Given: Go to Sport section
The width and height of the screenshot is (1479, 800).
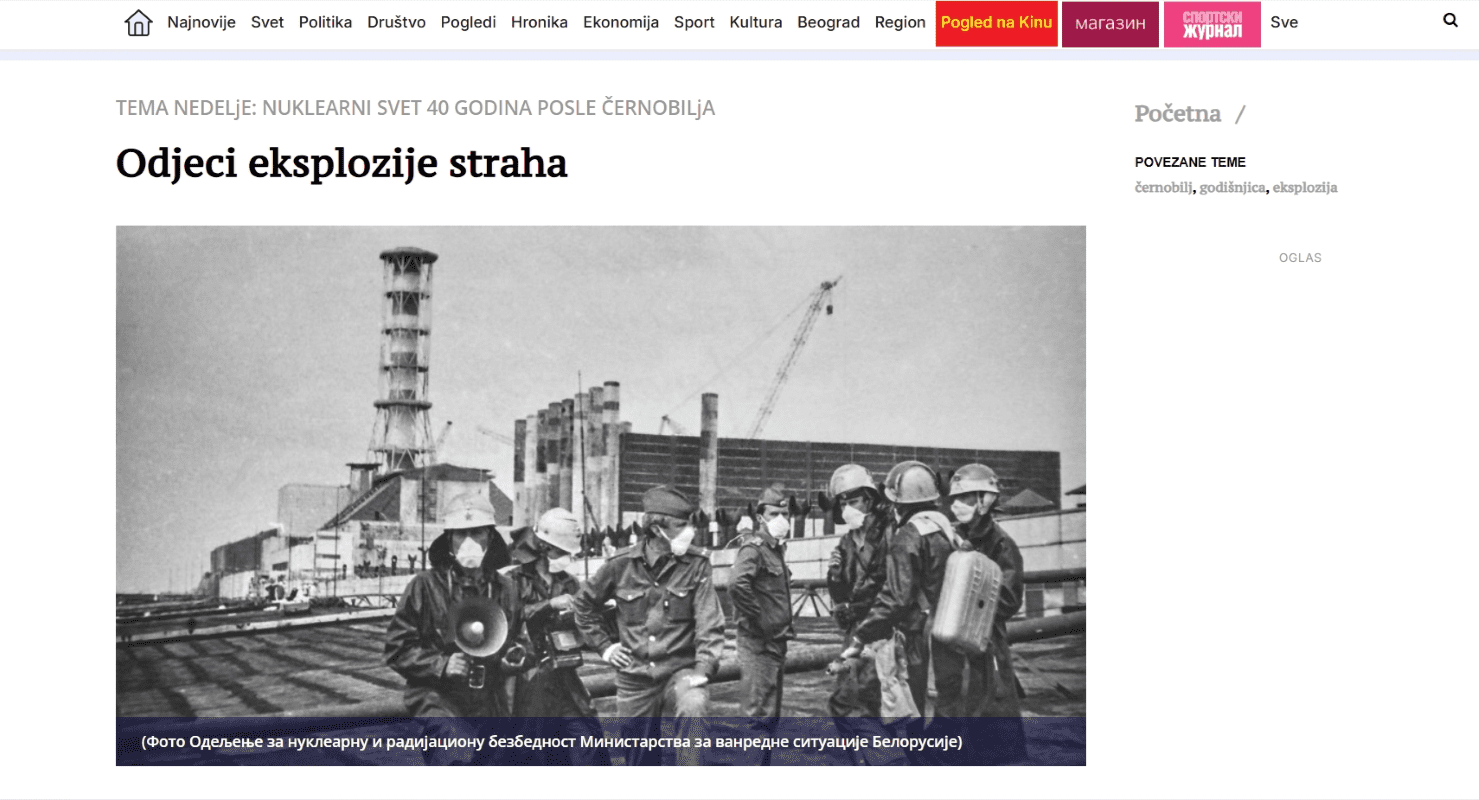Looking at the screenshot, I should 694,22.
